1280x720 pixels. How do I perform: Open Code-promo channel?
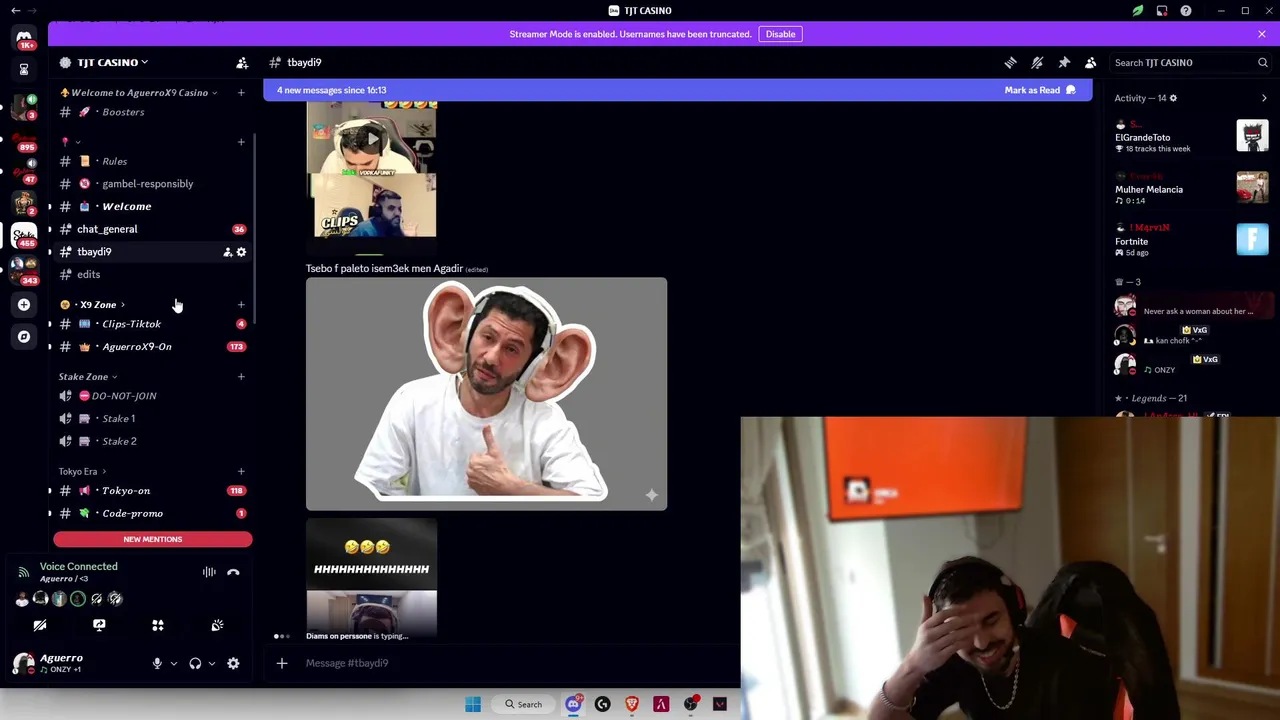coord(150,513)
